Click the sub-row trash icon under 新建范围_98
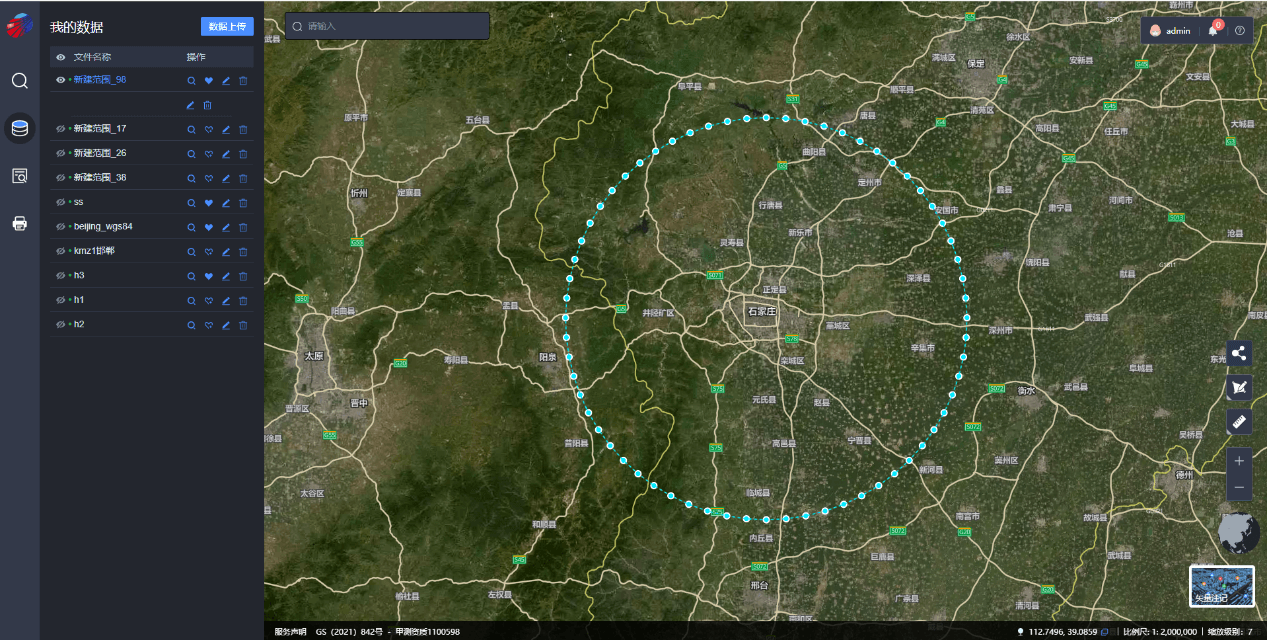 coord(207,105)
